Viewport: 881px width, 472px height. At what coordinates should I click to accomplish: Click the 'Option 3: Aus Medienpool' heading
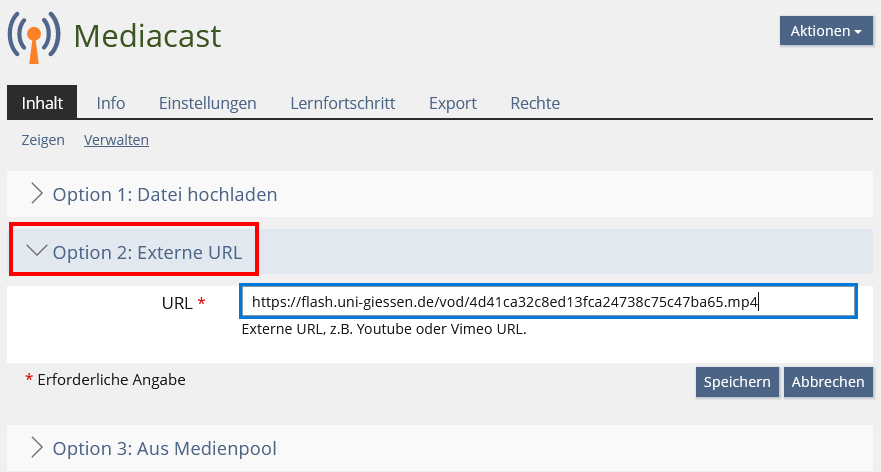pyautogui.click(x=164, y=448)
